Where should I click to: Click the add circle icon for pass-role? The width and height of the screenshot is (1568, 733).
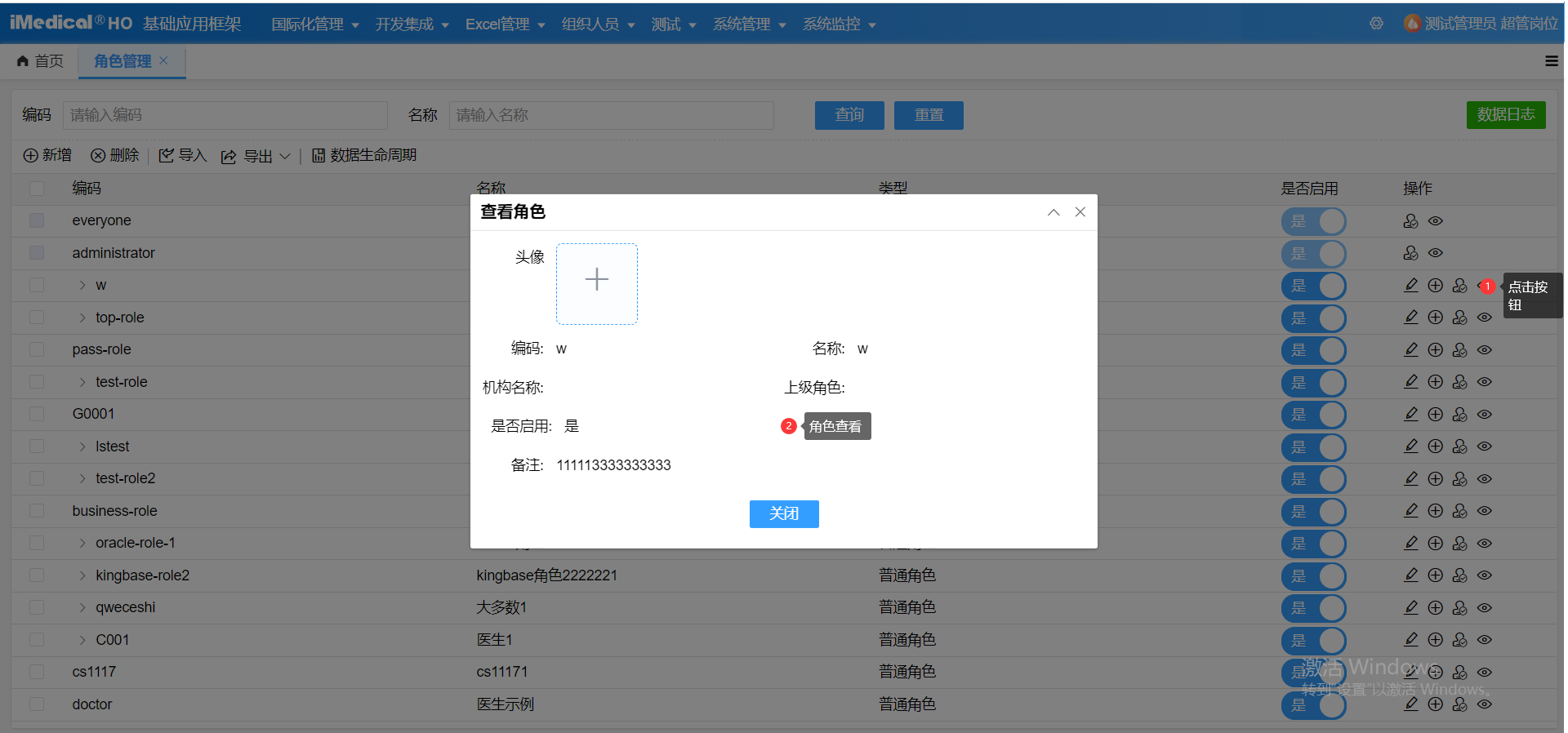point(1436,349)
